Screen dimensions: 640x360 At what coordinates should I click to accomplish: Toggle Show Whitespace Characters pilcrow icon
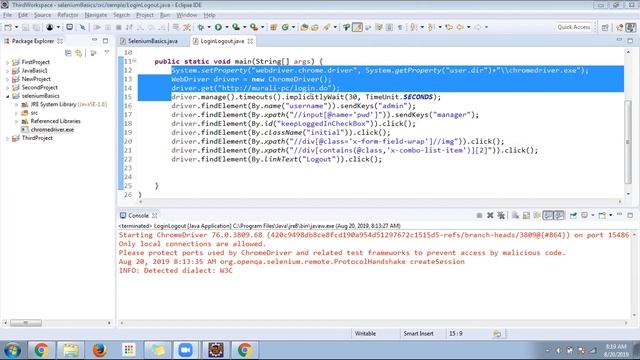coord(400,27)
